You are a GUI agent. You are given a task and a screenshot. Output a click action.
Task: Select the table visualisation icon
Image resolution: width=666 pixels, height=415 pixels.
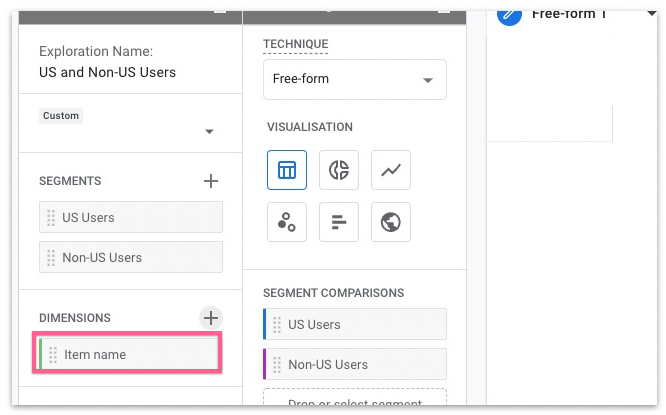[287, 170]
